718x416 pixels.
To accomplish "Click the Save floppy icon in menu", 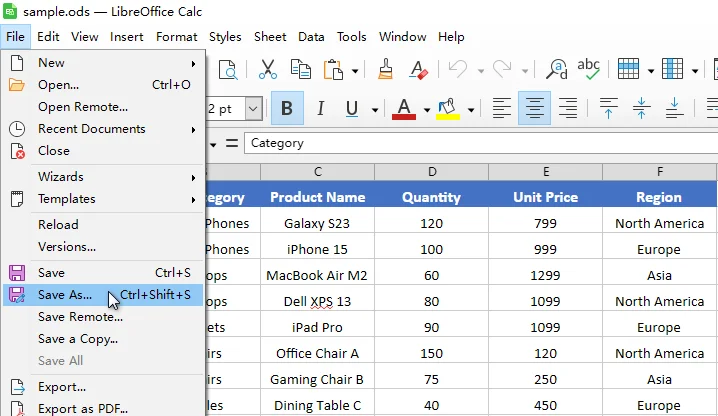I will click(17, 273).
